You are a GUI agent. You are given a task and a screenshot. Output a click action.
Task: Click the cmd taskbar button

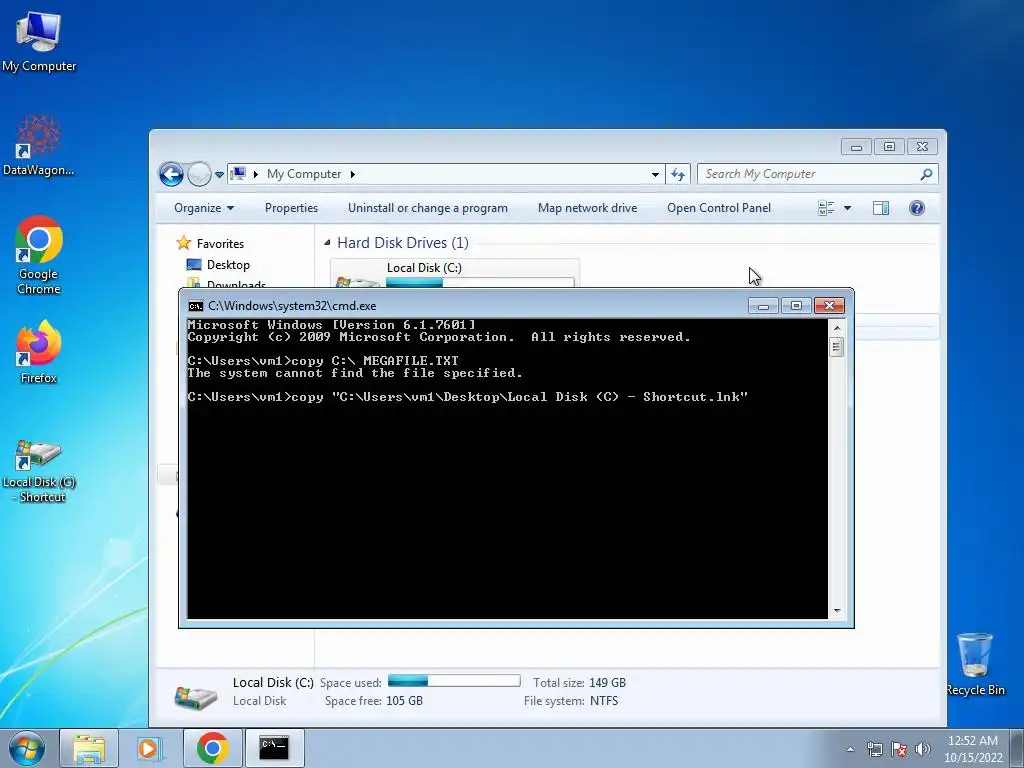[x=274, y=748]
